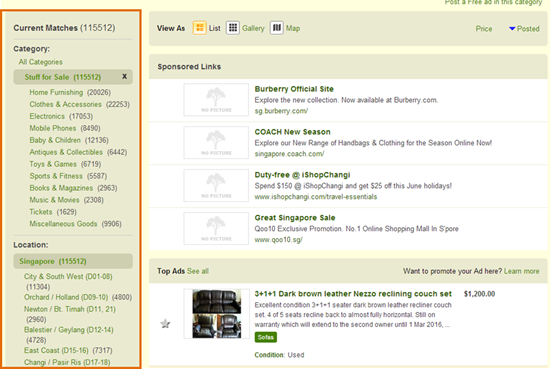Viewport: 550px width, 369px height.
Task: Click Burberry ad placeholder thumbnail
Action: (x=216, y=100)
